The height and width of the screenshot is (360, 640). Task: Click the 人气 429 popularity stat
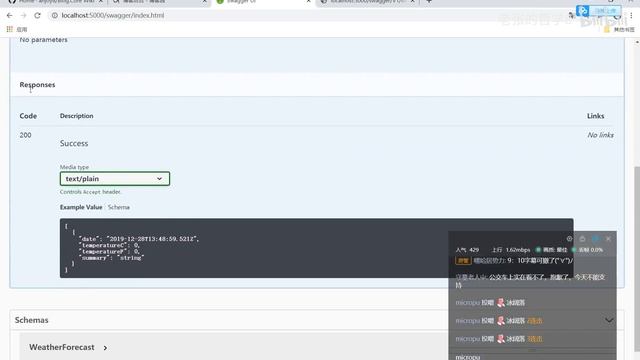click(x=467, y=250)
